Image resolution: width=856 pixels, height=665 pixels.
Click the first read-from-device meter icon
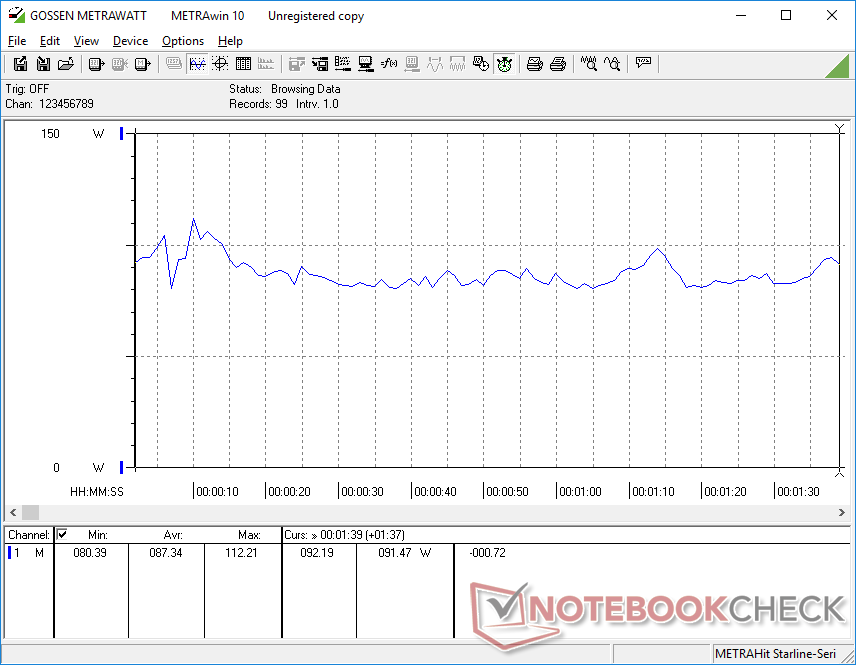pyautogui.click(x=97, y=64)
